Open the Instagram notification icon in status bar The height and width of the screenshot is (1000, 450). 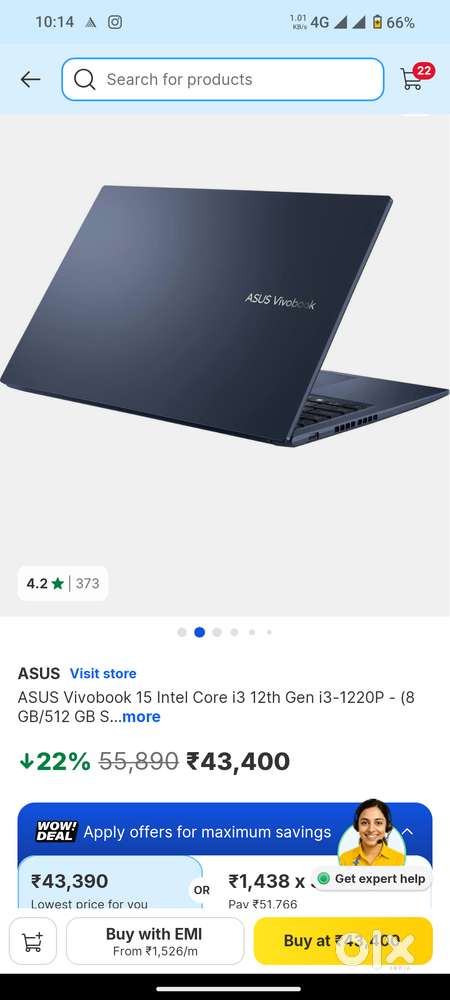(115, 22)
